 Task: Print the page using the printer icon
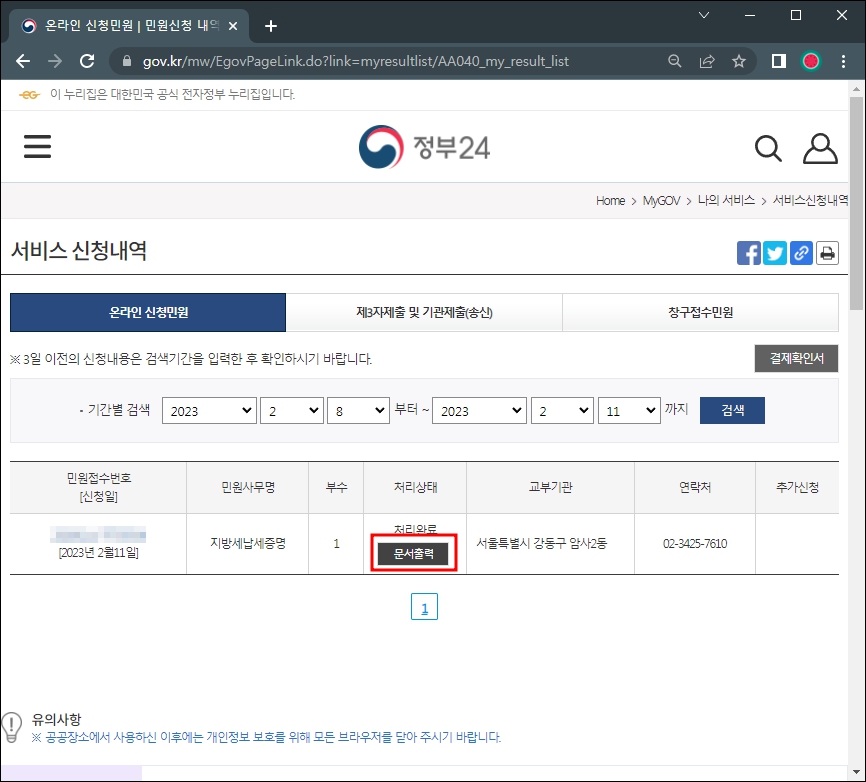point(827,252)
